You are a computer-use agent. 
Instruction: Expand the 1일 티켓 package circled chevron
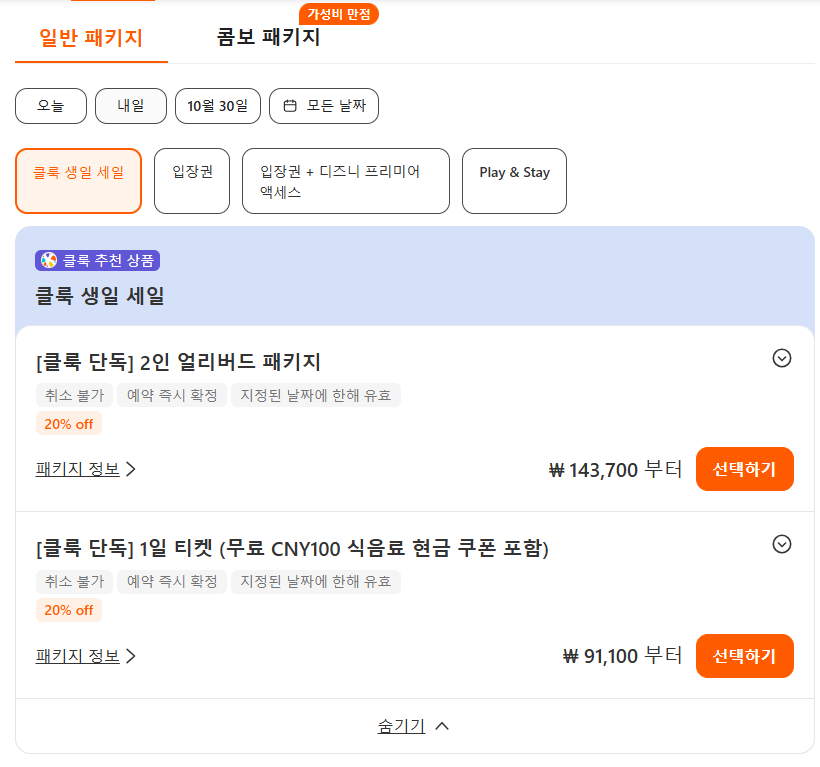click(x=781, y=544)
